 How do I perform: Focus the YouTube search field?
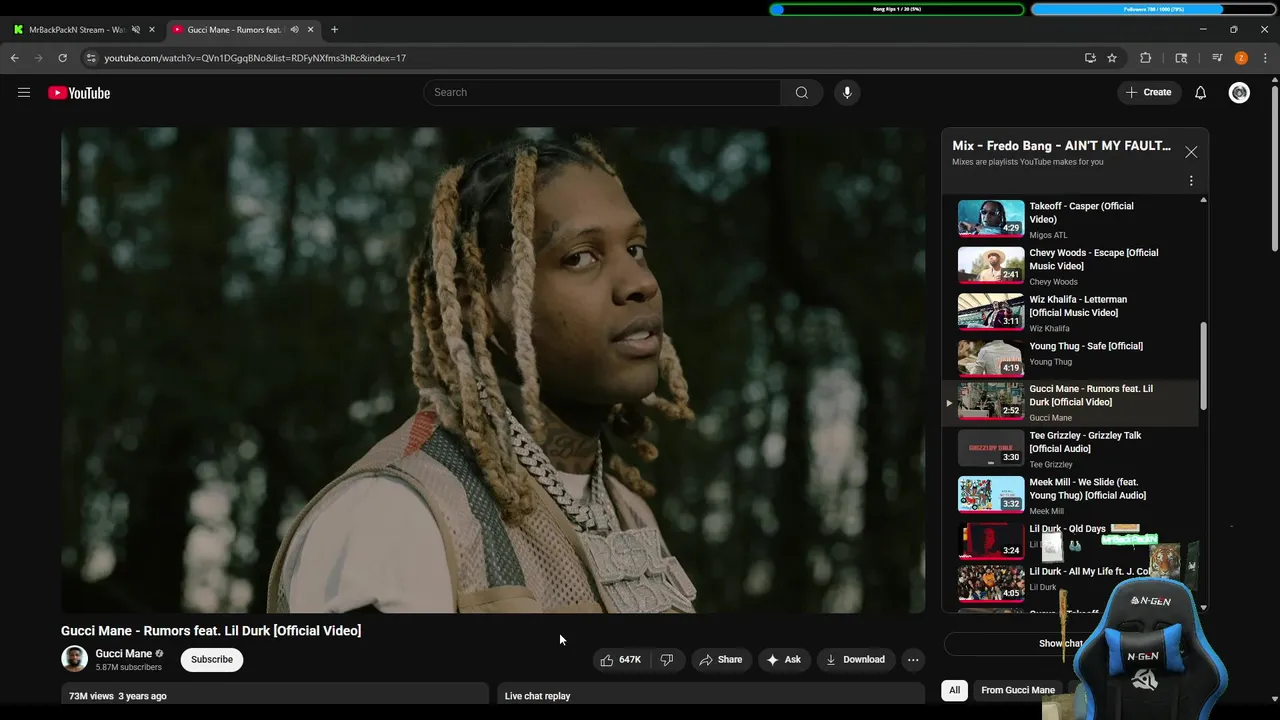[602, 92]
